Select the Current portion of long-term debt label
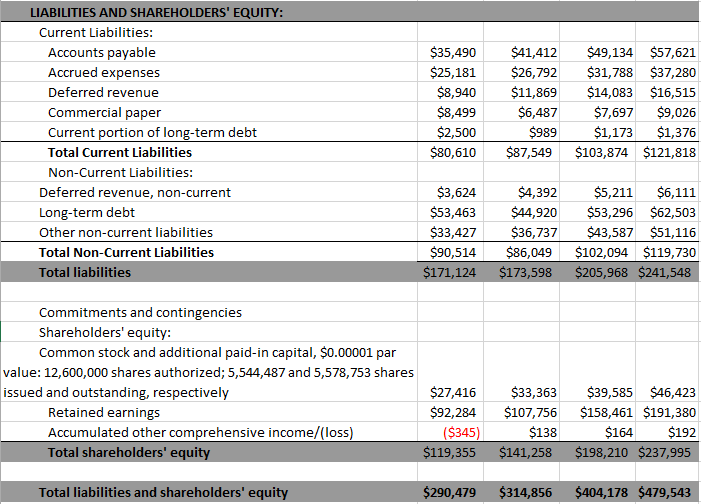This screenshot has height=504, width=701. click(x=152, y=132)
